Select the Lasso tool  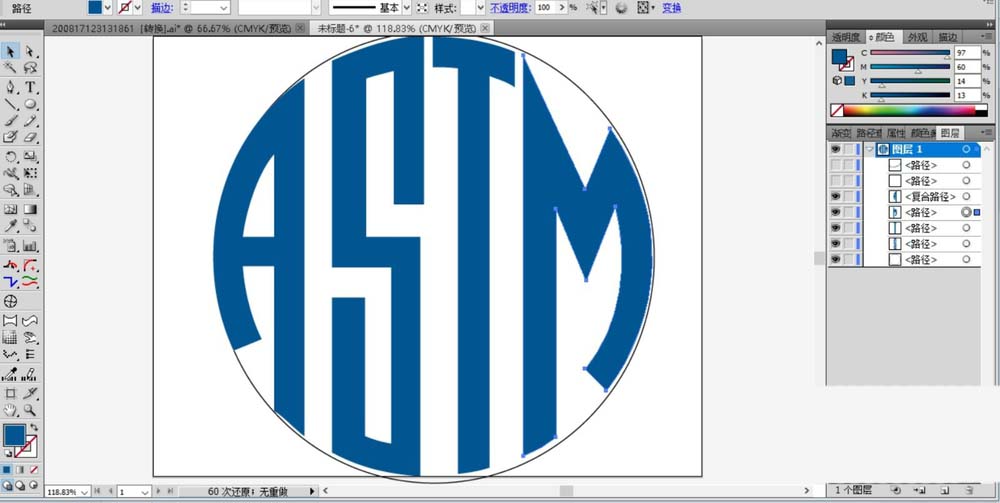tap(30, 68)
